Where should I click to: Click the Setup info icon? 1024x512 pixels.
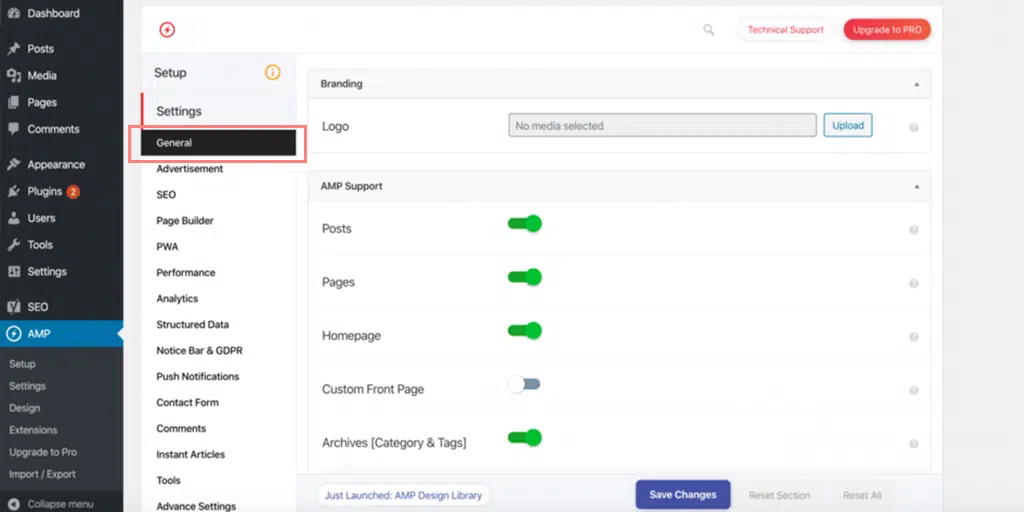272,72
